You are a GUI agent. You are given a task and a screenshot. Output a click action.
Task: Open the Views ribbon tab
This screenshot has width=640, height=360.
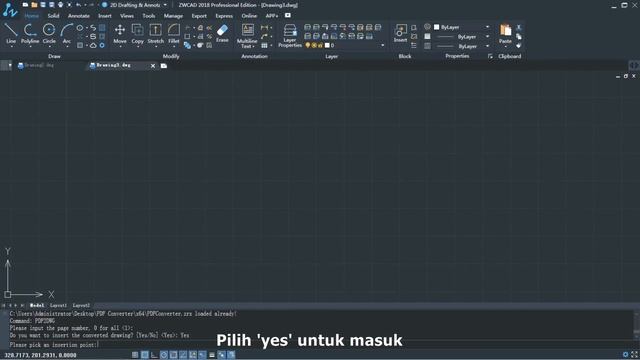click(127, 16)
